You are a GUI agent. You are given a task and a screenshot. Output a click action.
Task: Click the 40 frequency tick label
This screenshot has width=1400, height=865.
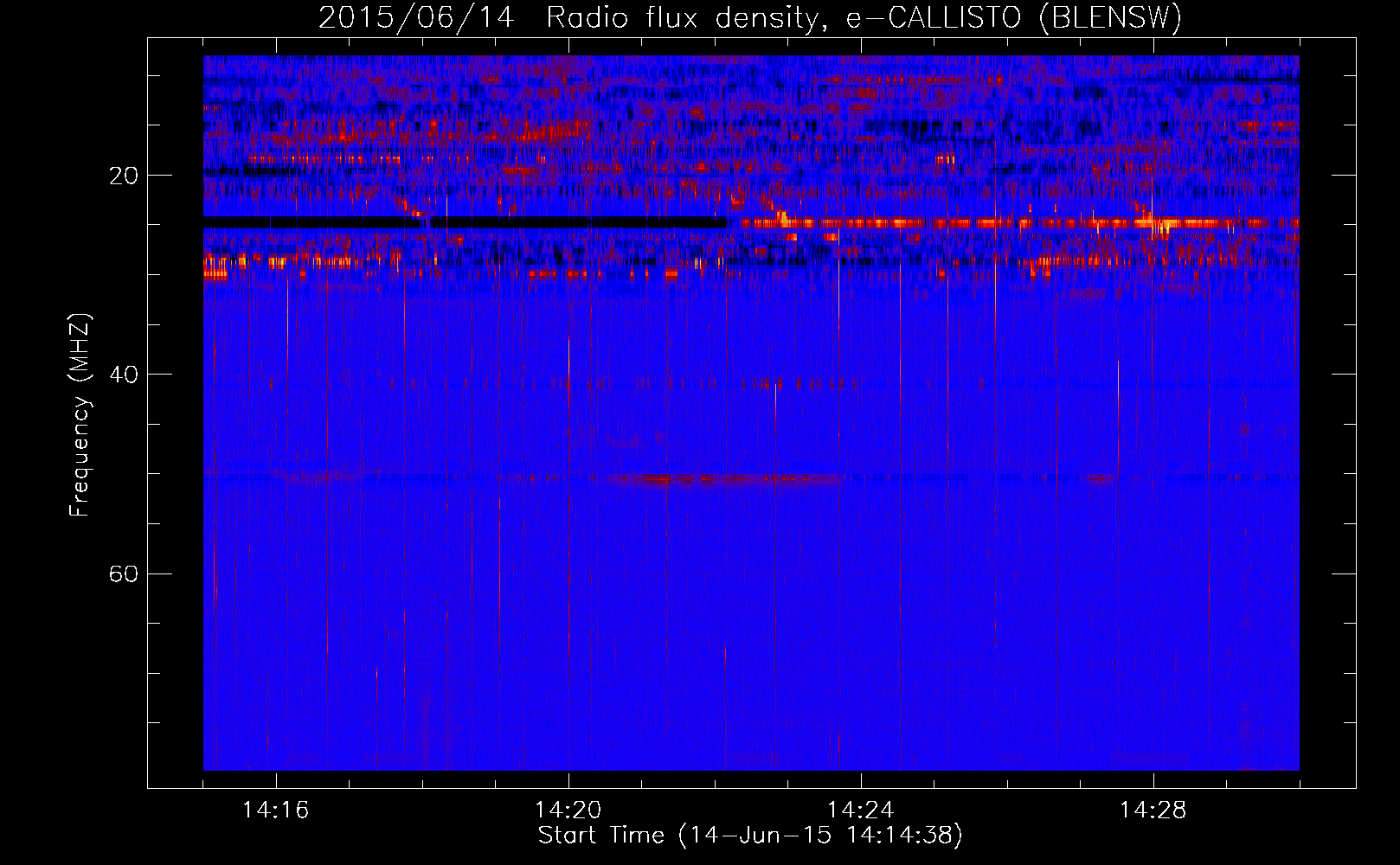[x=124, y=375]
